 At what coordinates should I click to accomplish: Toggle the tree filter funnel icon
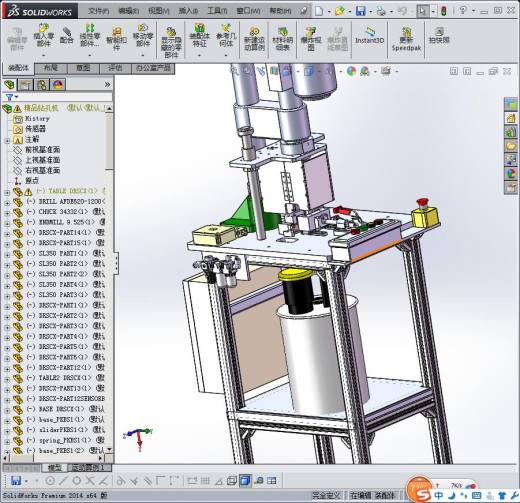[x=9, y=97]
